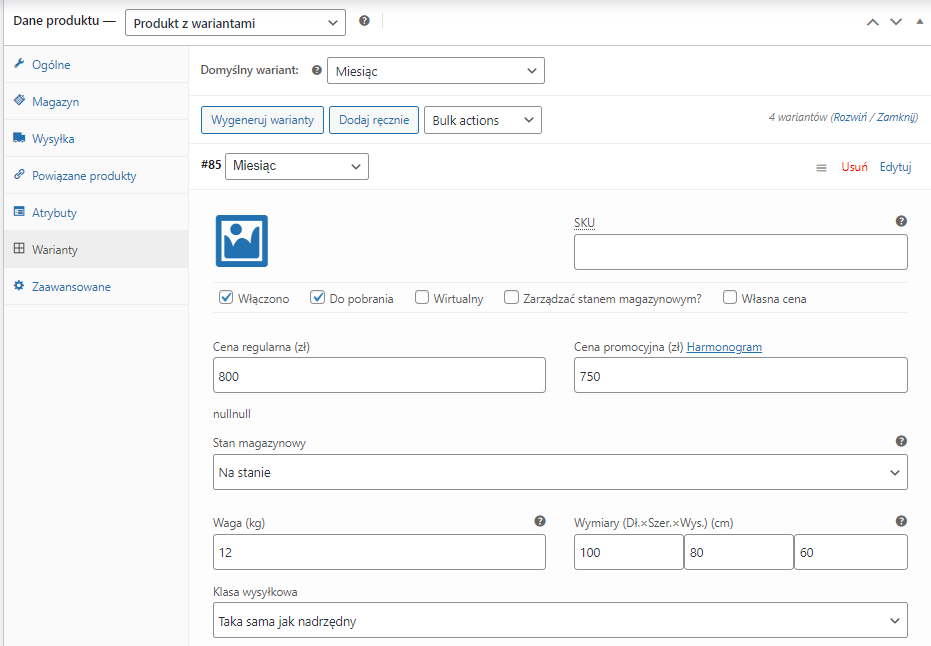
Task: Enable Zarządzać stanem magazynowym checkbox
Action: [511, 297]
